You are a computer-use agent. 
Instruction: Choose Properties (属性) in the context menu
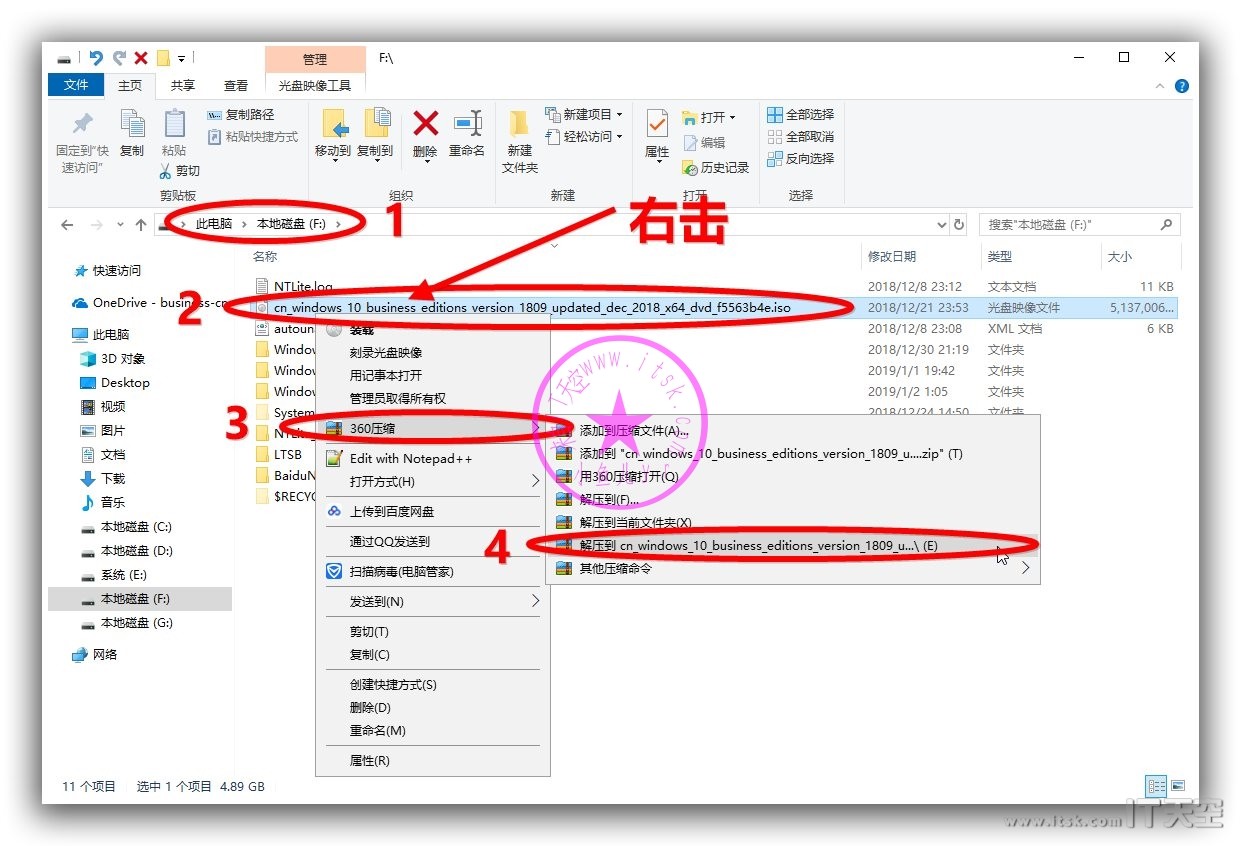(x=432, y=761)
